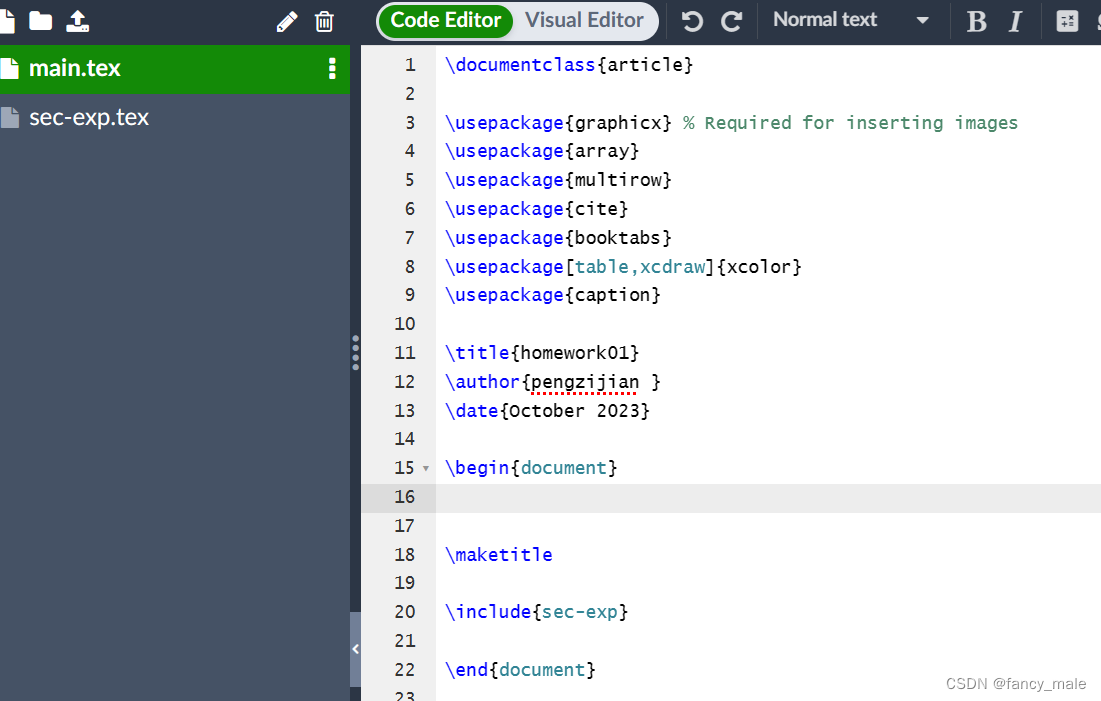Click the xcolor package line
Image resolution: width=1101 pixels, height=701 pixels.
click(623, 267)
